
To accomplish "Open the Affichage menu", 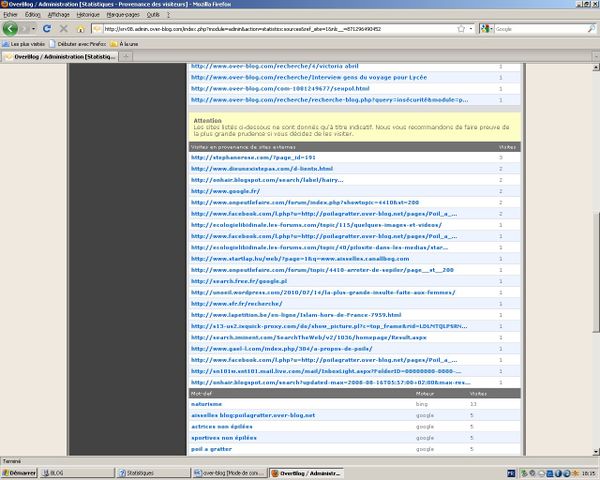I will coord(59,15).
